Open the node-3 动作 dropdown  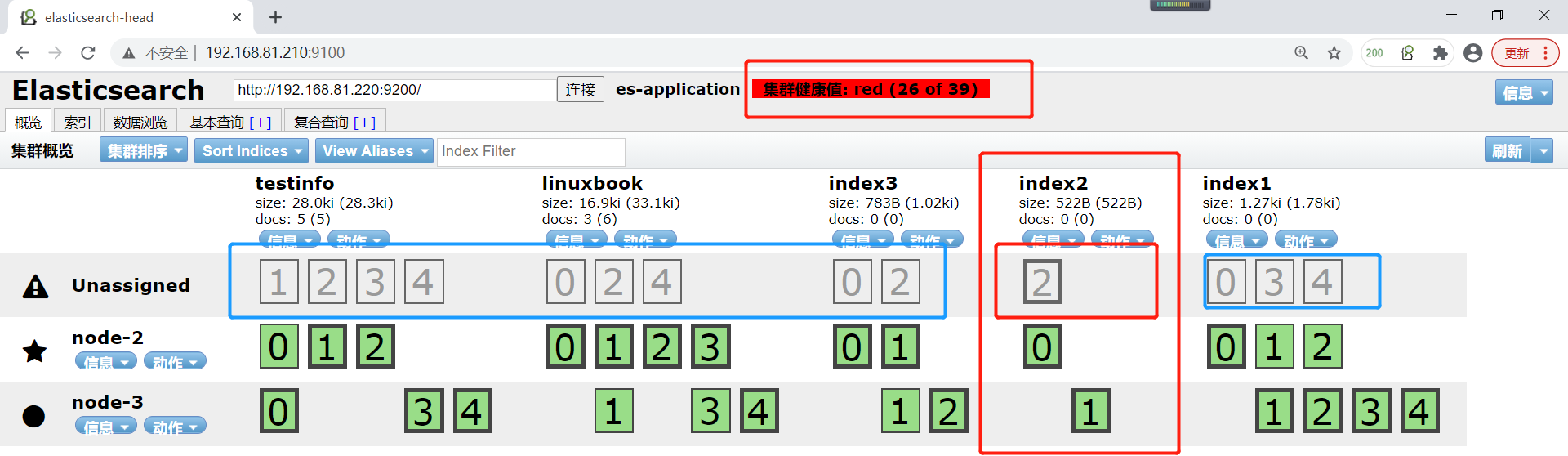click(175, 427)
